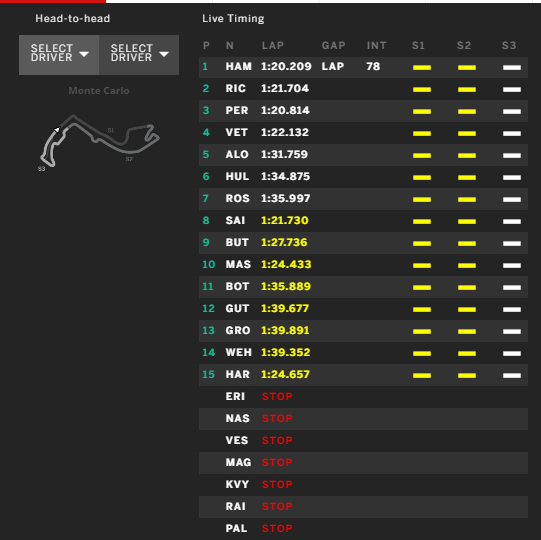Click SAI's yellow lap time 1:21.730
The width and height of the screenshot is (541, 540).
285,220
